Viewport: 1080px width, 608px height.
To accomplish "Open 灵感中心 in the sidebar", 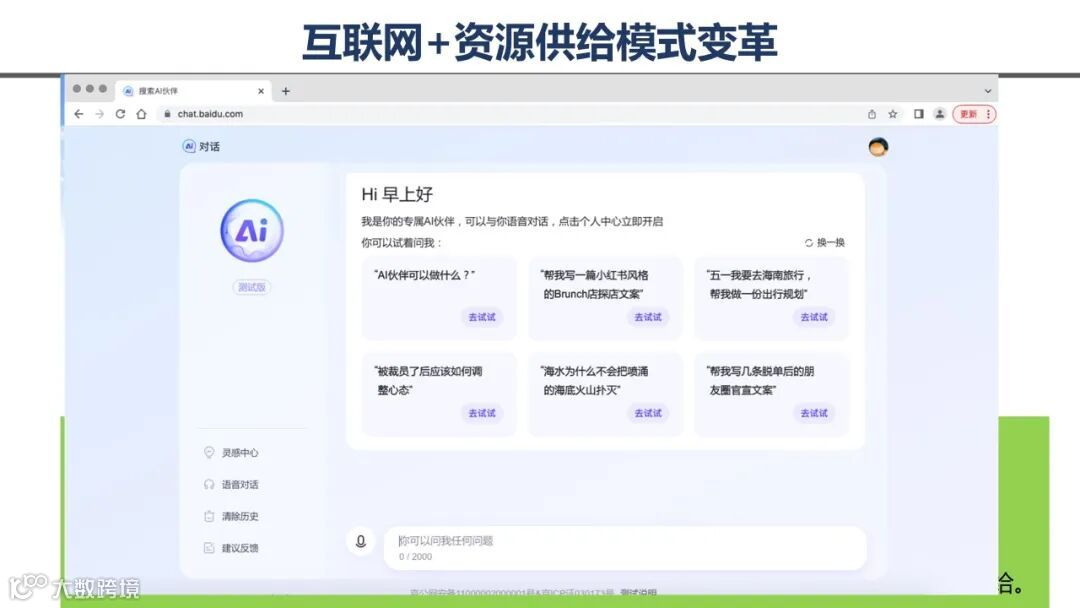I will click(x=231, y=452).
